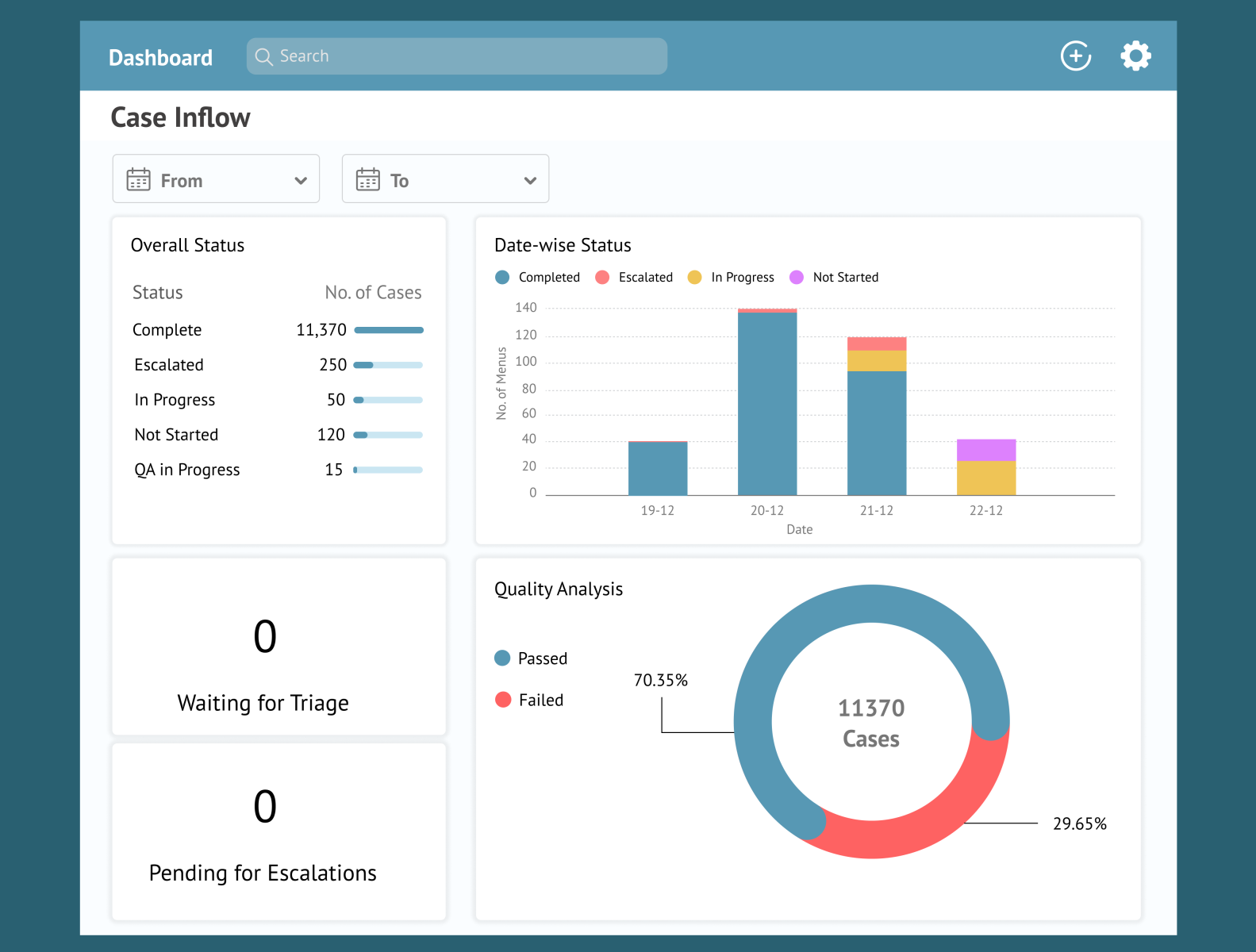Click the Pending for Escalations card

tap(279, 832)
